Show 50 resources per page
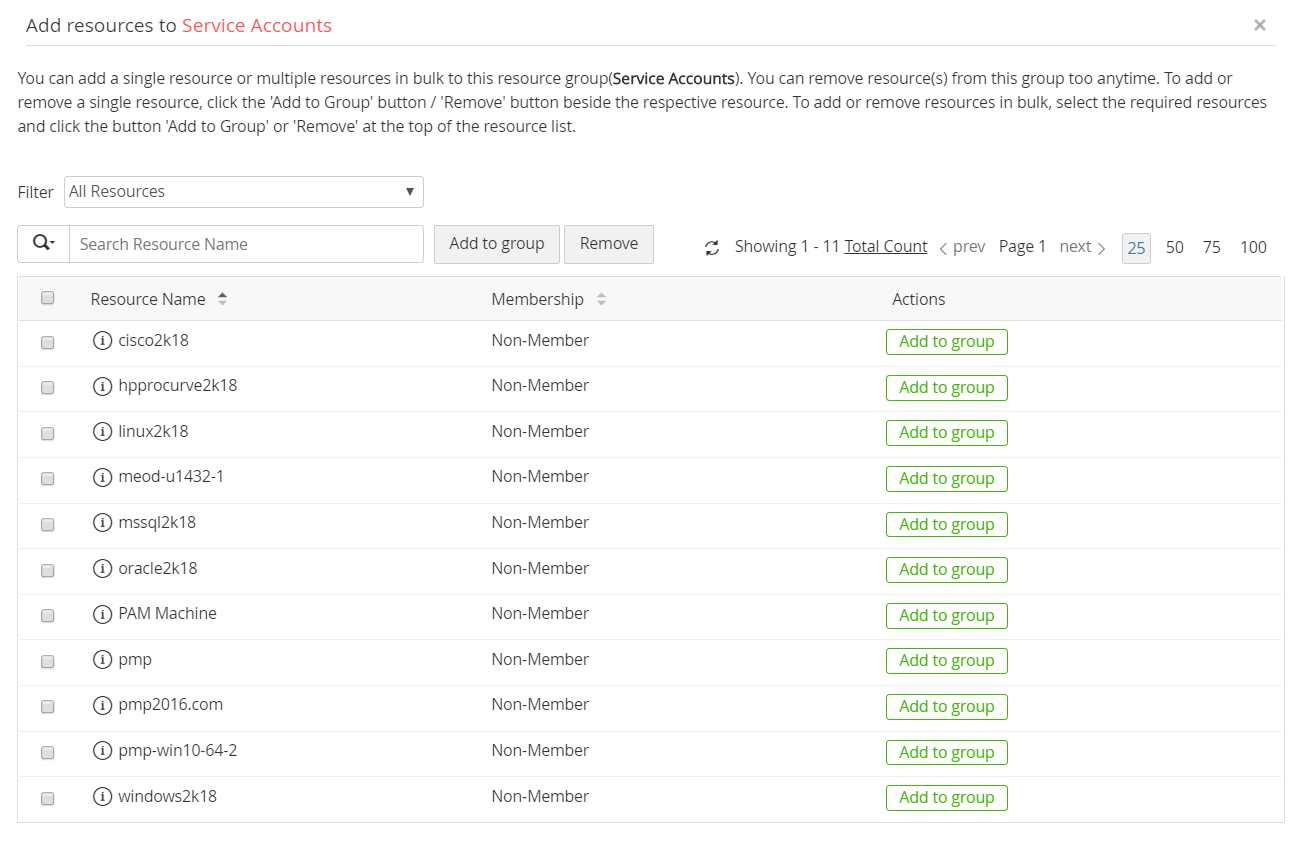The height and width of the screenshot is (847, 1307). click(1174, 247)
